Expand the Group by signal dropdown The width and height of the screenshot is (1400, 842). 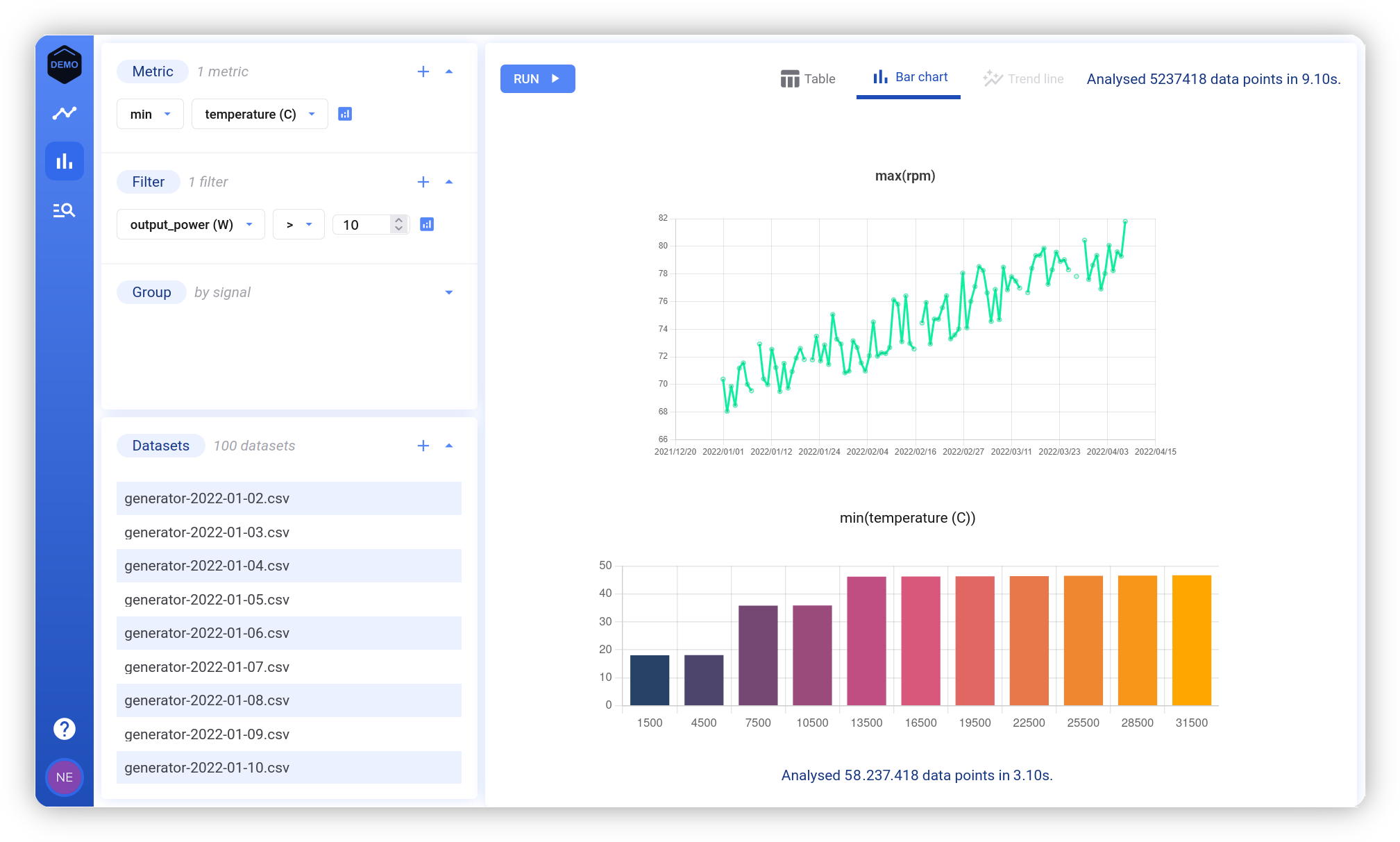click(x=449, y=292)
